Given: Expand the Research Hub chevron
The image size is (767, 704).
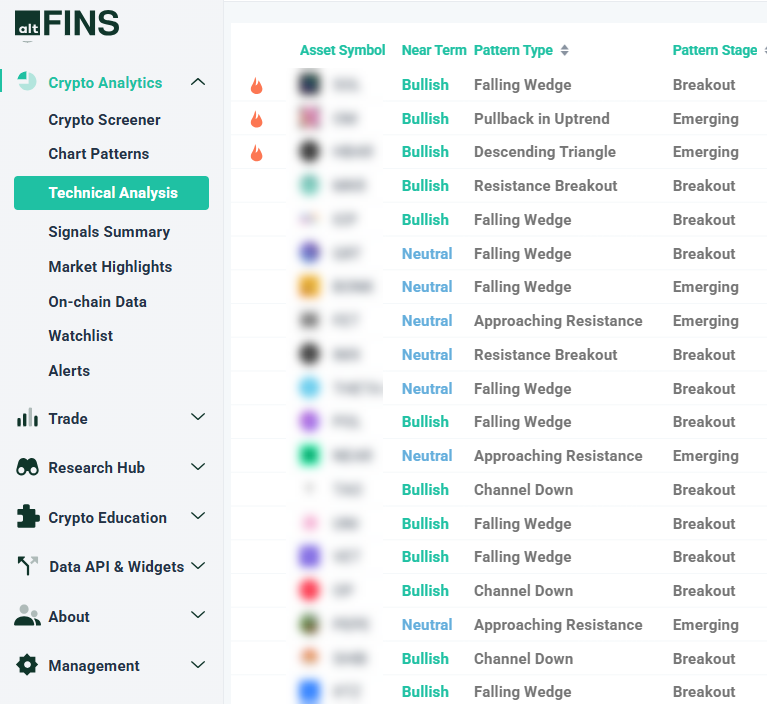Looking at the screenshot, I should (198, 467).
